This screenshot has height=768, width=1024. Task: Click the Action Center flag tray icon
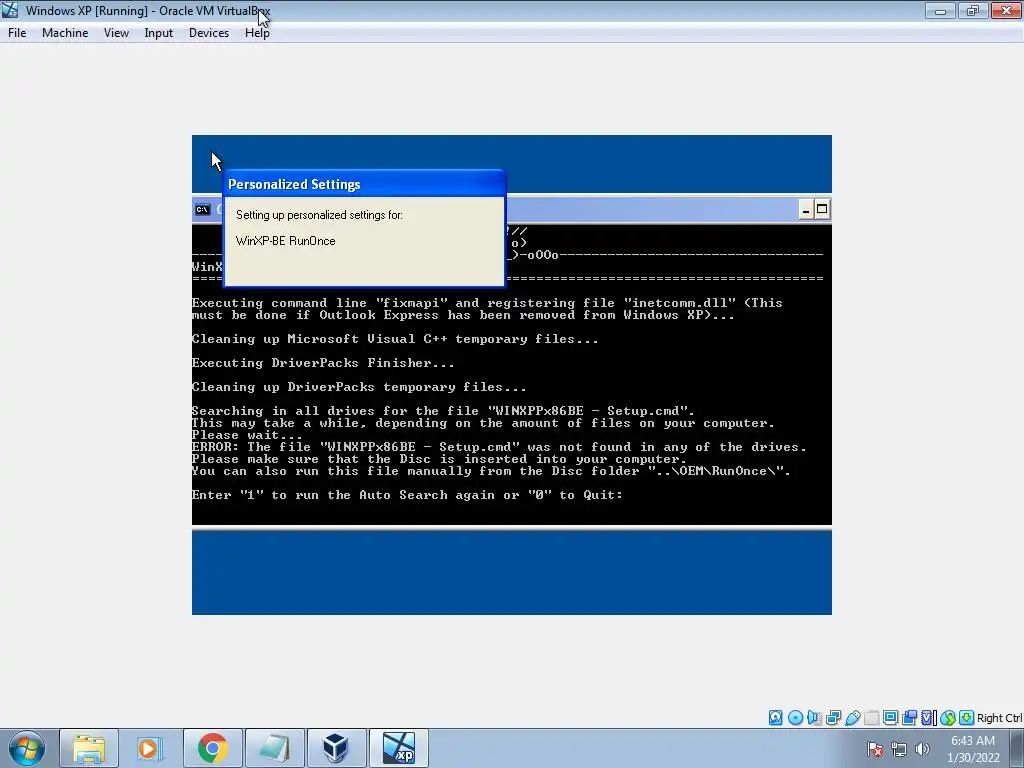point(875,749)
